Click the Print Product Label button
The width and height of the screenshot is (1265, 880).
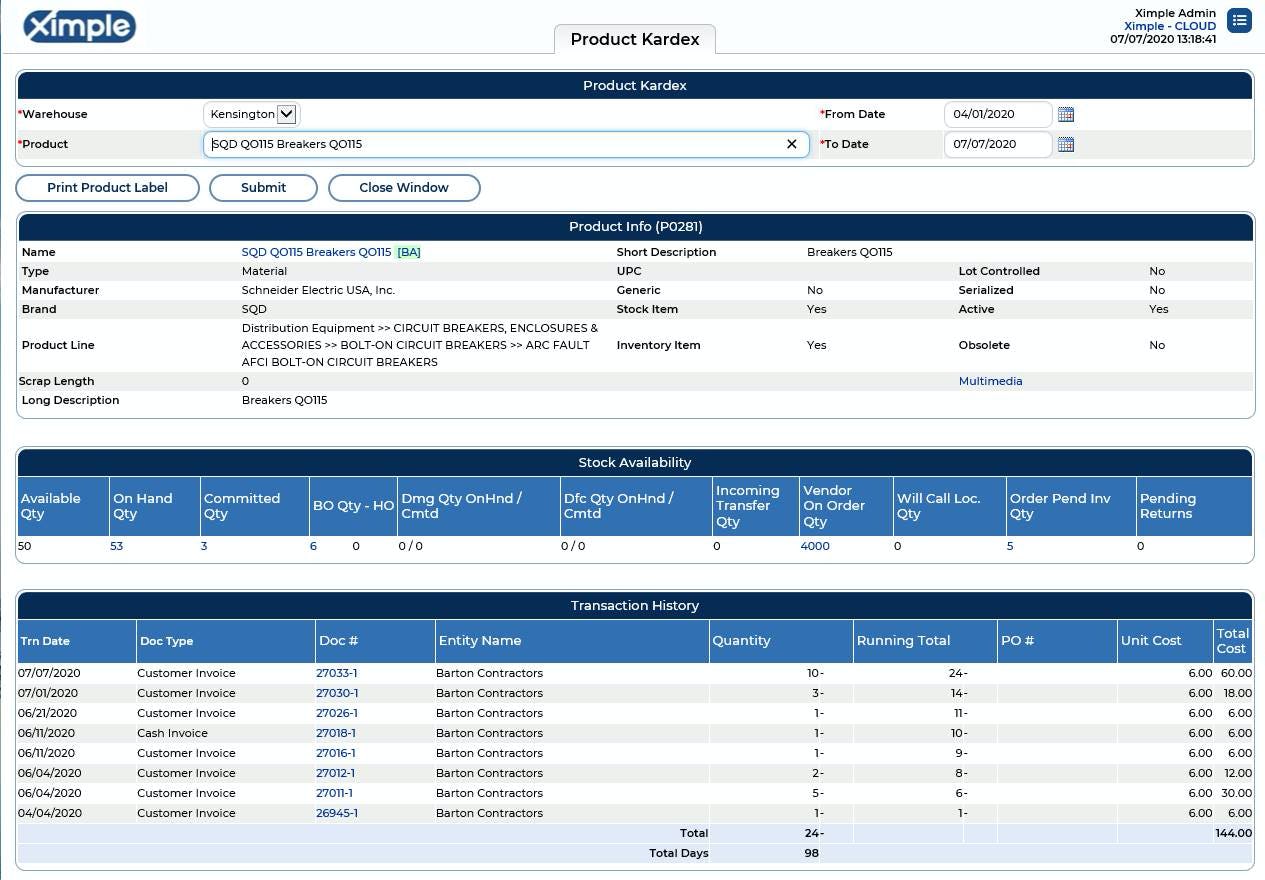click(x=107, y=188)
